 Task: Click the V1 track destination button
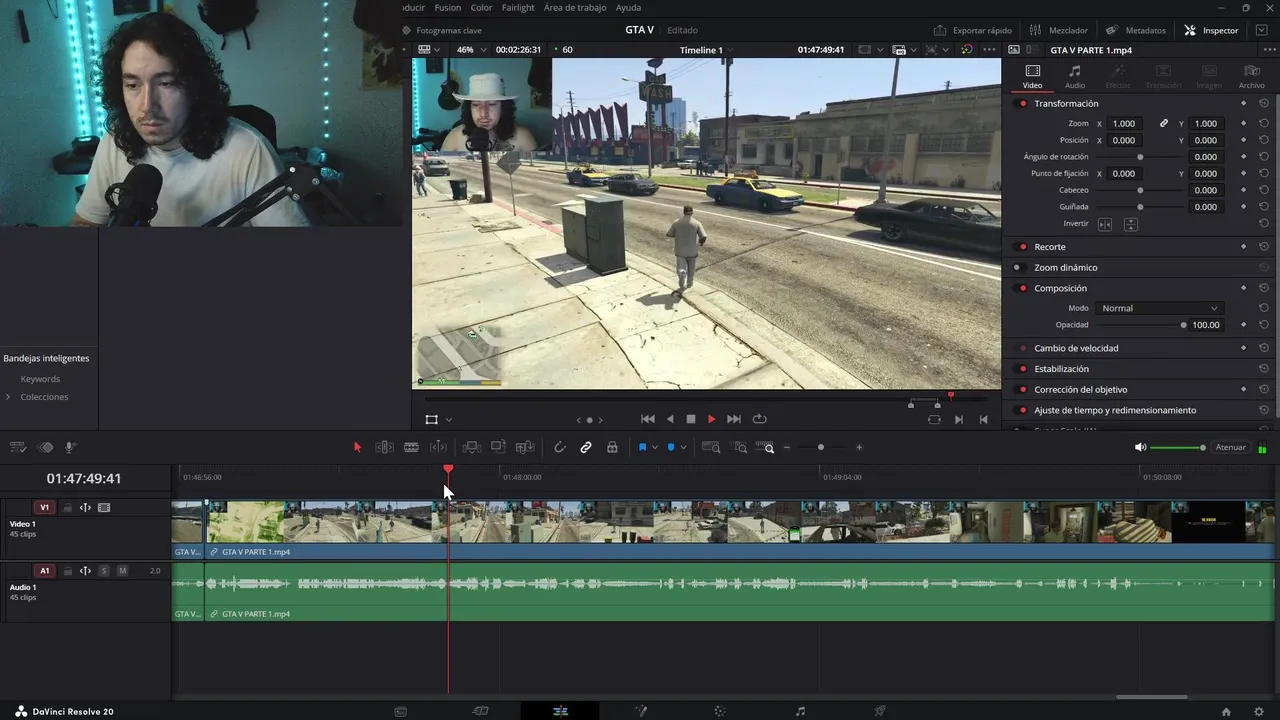click(44, 508)
